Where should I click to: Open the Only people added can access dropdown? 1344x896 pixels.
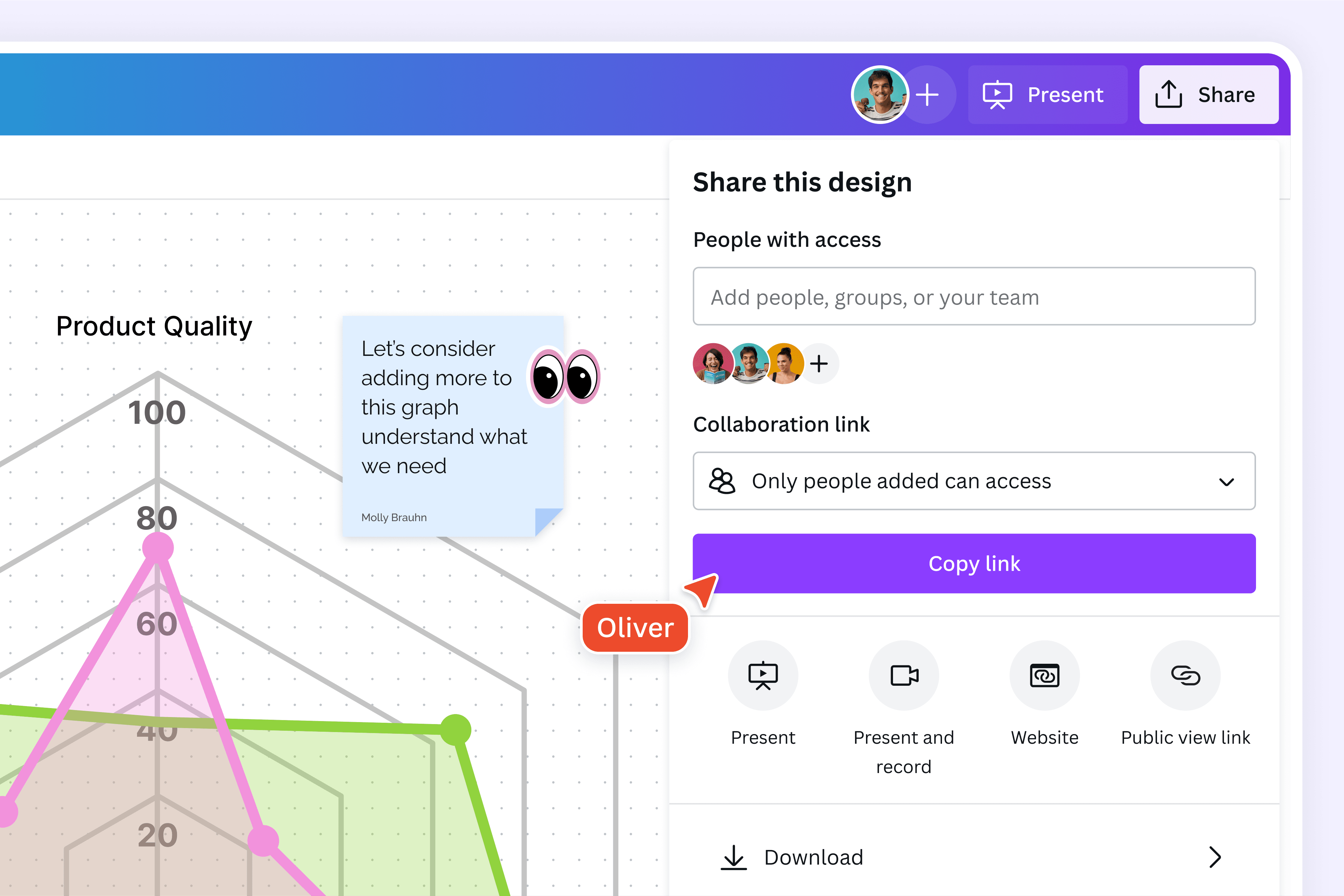973,481
